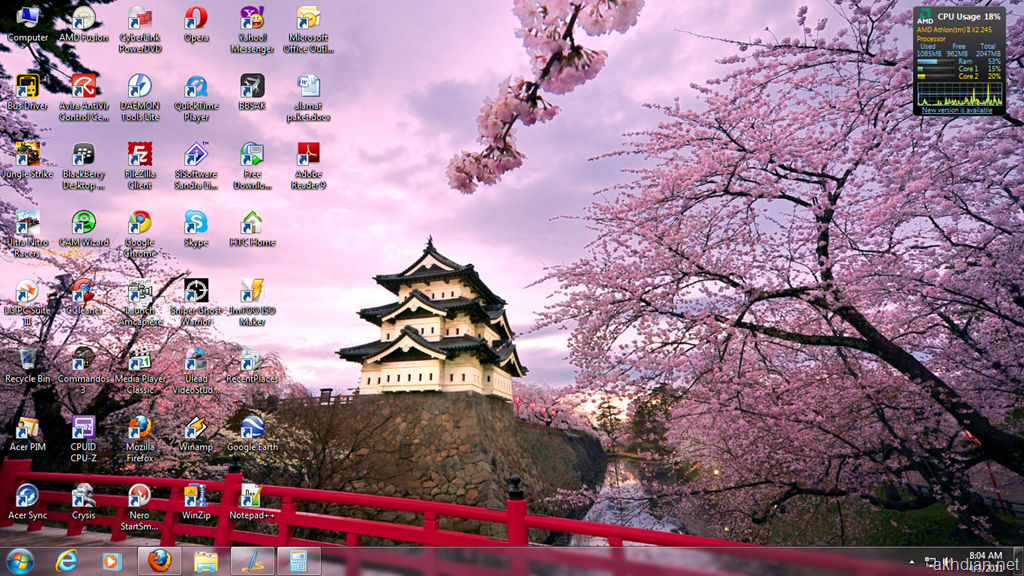Click the 'New version is available' link
The width and height of the screenshot is (1024, 576).
point(957,110)
